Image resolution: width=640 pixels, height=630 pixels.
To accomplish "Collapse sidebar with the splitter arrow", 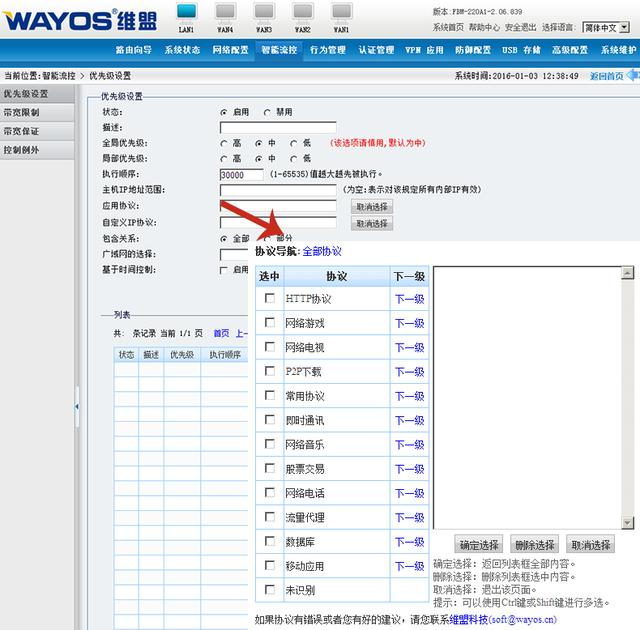I will 76,406.
